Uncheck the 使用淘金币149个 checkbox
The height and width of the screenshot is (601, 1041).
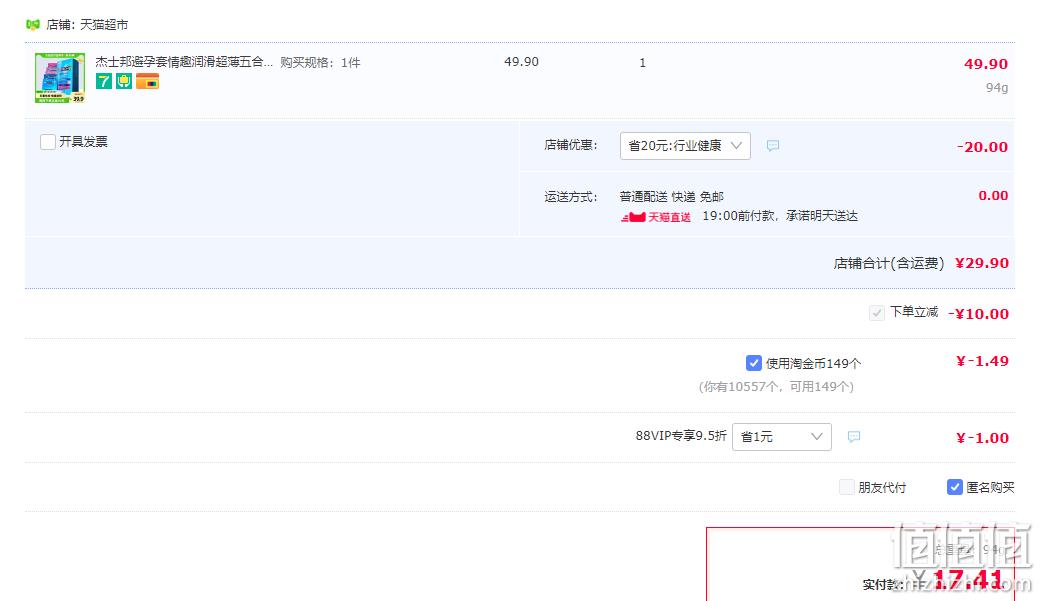(x=754, y=363)
